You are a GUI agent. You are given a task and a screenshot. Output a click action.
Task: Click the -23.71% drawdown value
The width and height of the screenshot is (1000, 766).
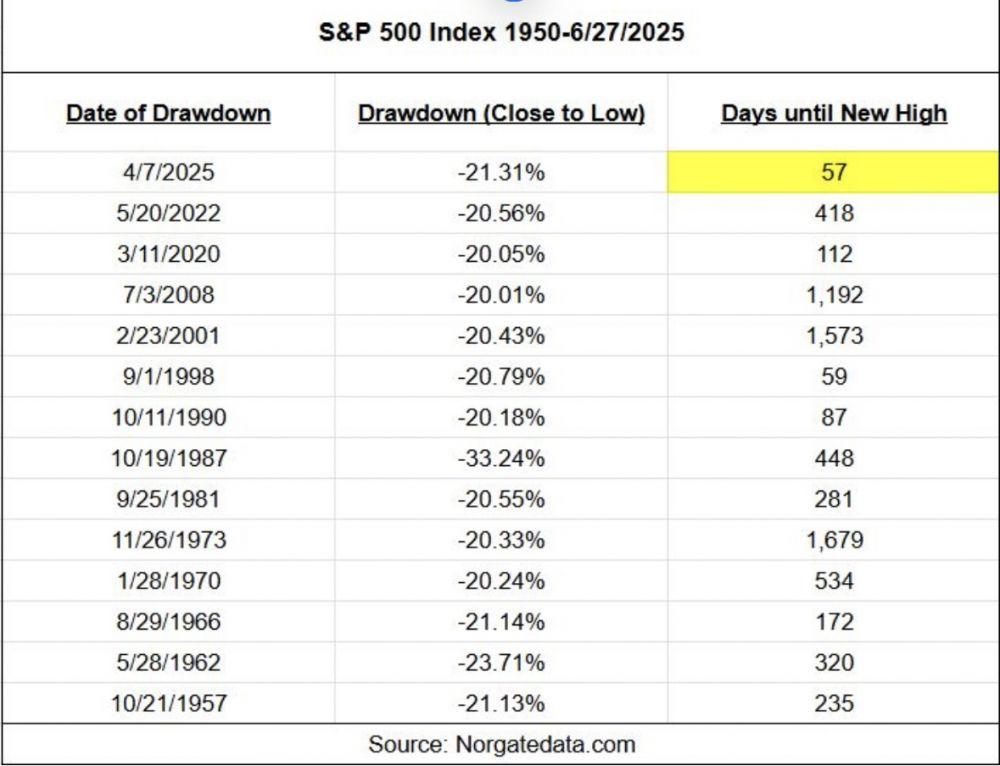501,664
